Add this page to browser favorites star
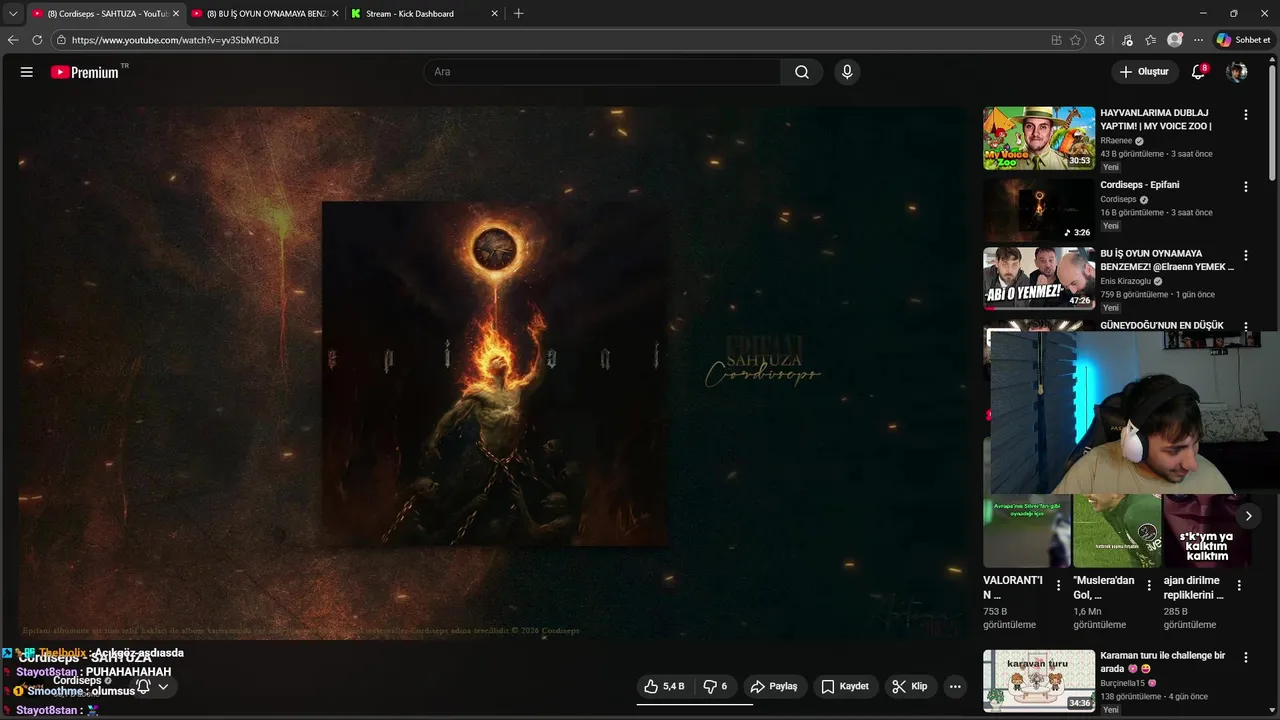Screen dimensions: 1280x720 click(x=1075, y=40)
